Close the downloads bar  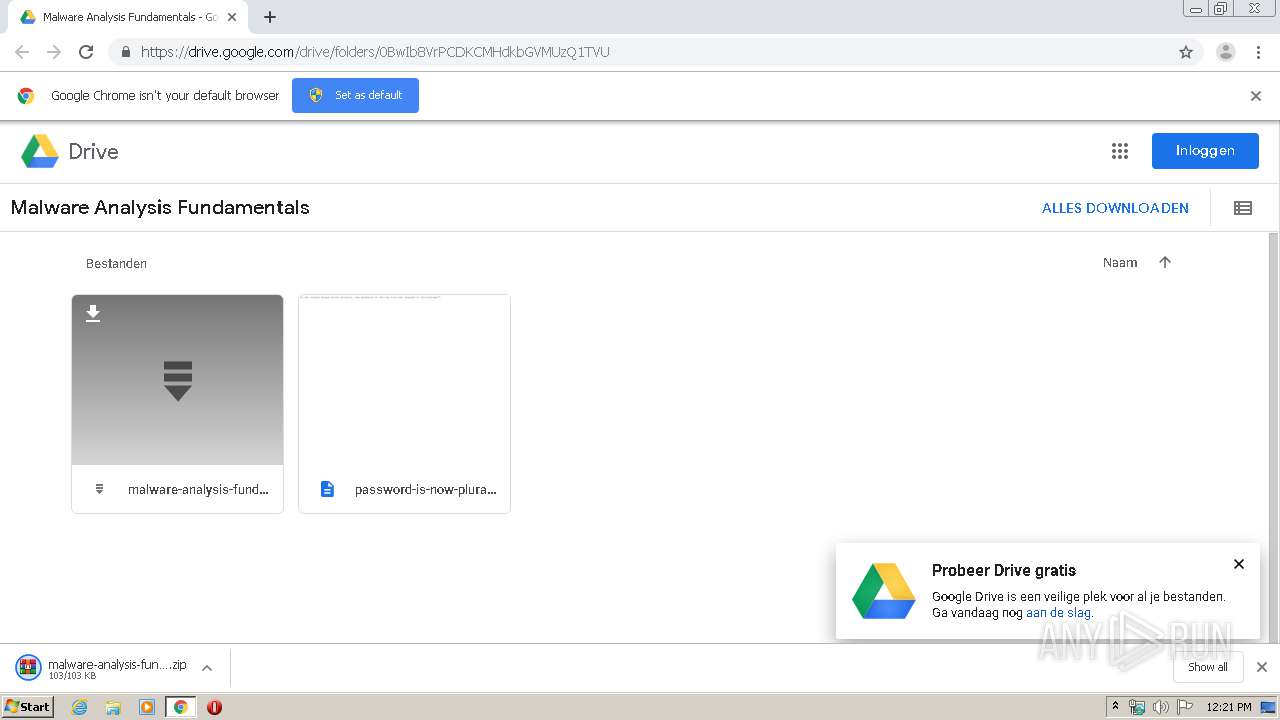(x=1262, y=667)
